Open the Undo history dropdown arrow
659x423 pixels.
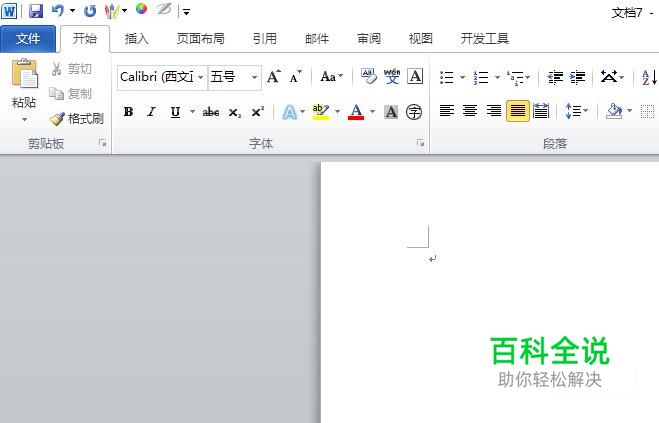pyautogui.click(x=72, y=11)
